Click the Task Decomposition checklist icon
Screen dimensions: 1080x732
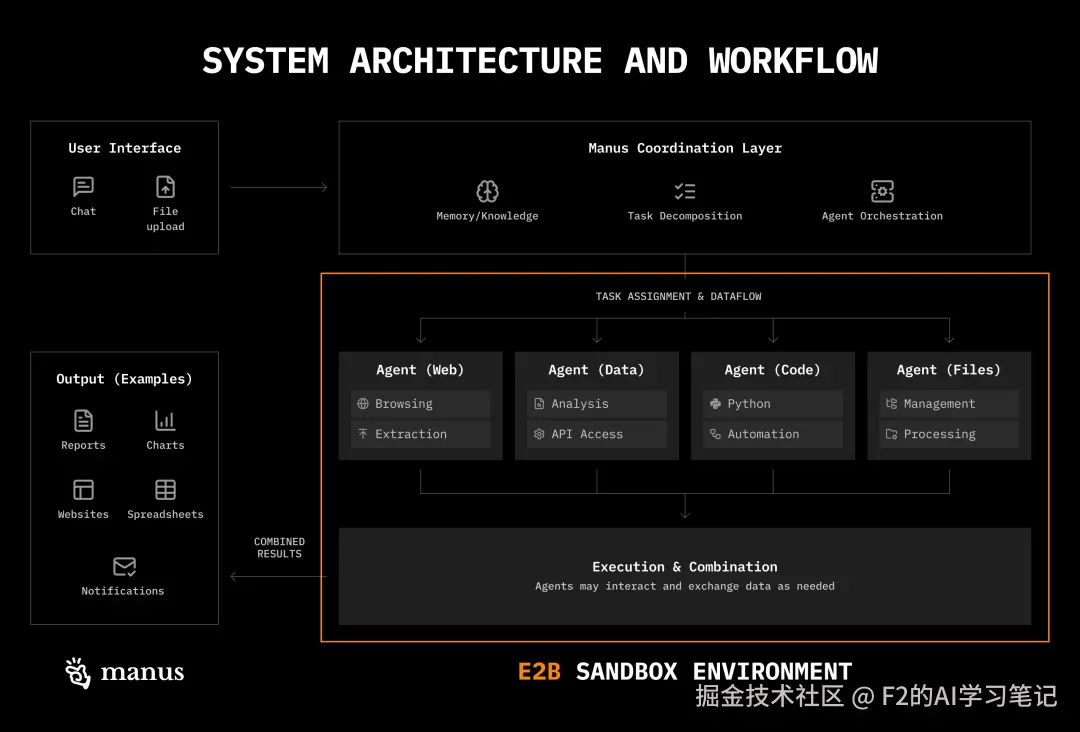pos(685,191)
